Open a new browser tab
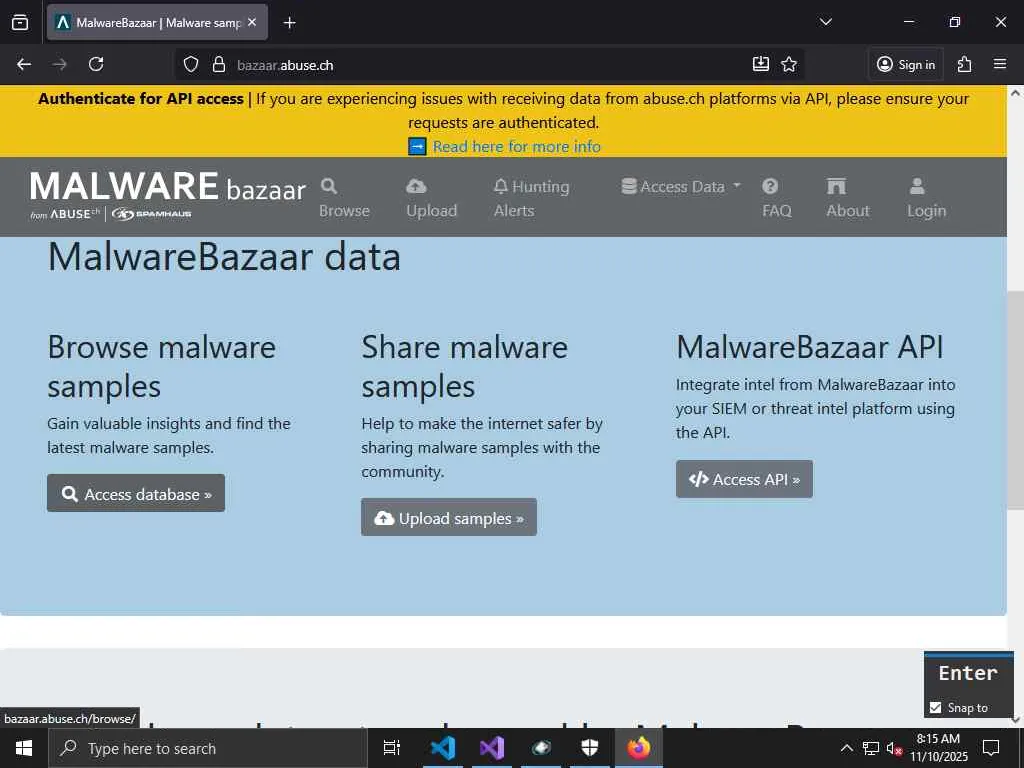 coord(289,23)
